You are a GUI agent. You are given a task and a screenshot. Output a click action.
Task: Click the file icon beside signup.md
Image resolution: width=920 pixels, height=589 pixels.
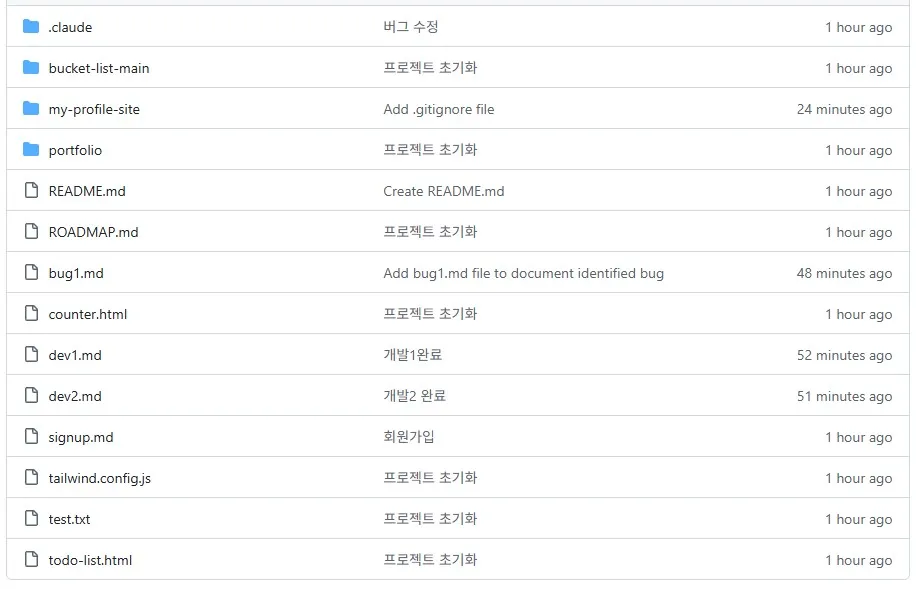(31, 437)
